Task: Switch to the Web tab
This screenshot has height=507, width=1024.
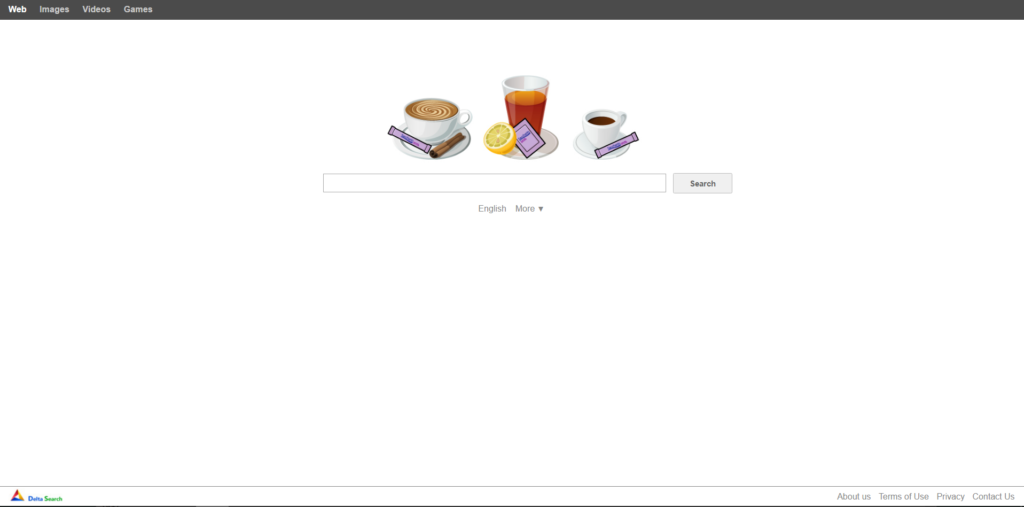Action: [x=17, y=9]
